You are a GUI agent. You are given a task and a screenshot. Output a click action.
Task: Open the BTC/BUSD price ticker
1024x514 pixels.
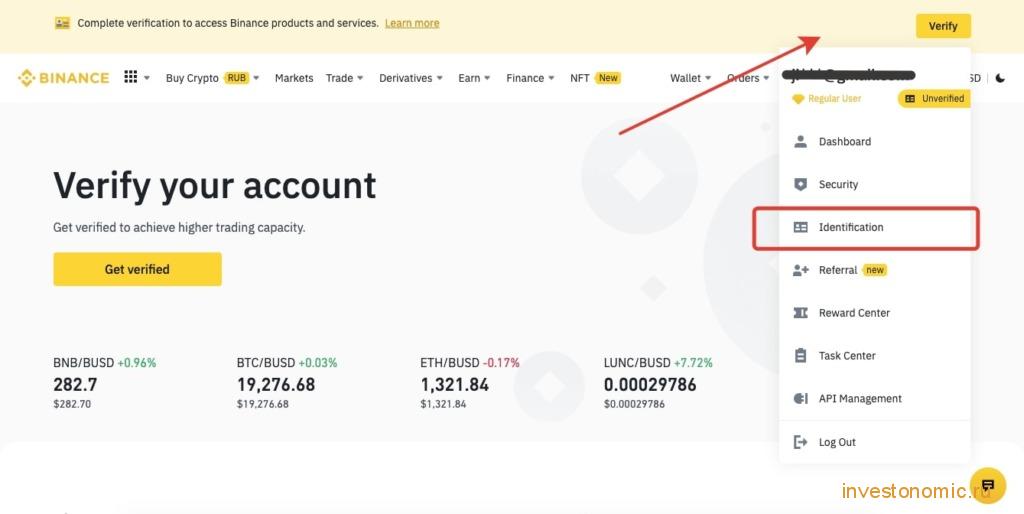click(x=287, y=385)
